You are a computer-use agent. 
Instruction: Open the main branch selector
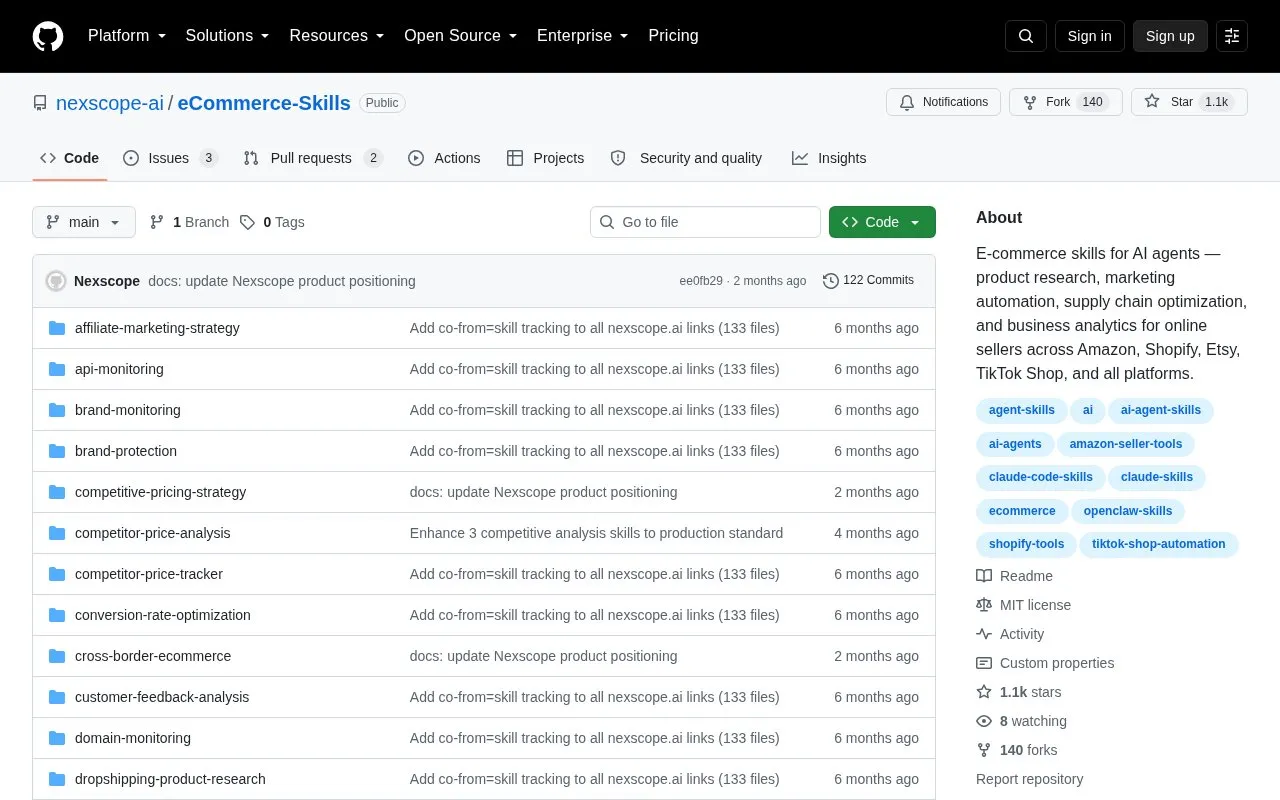pyautogui.click(x=84, y=222)
